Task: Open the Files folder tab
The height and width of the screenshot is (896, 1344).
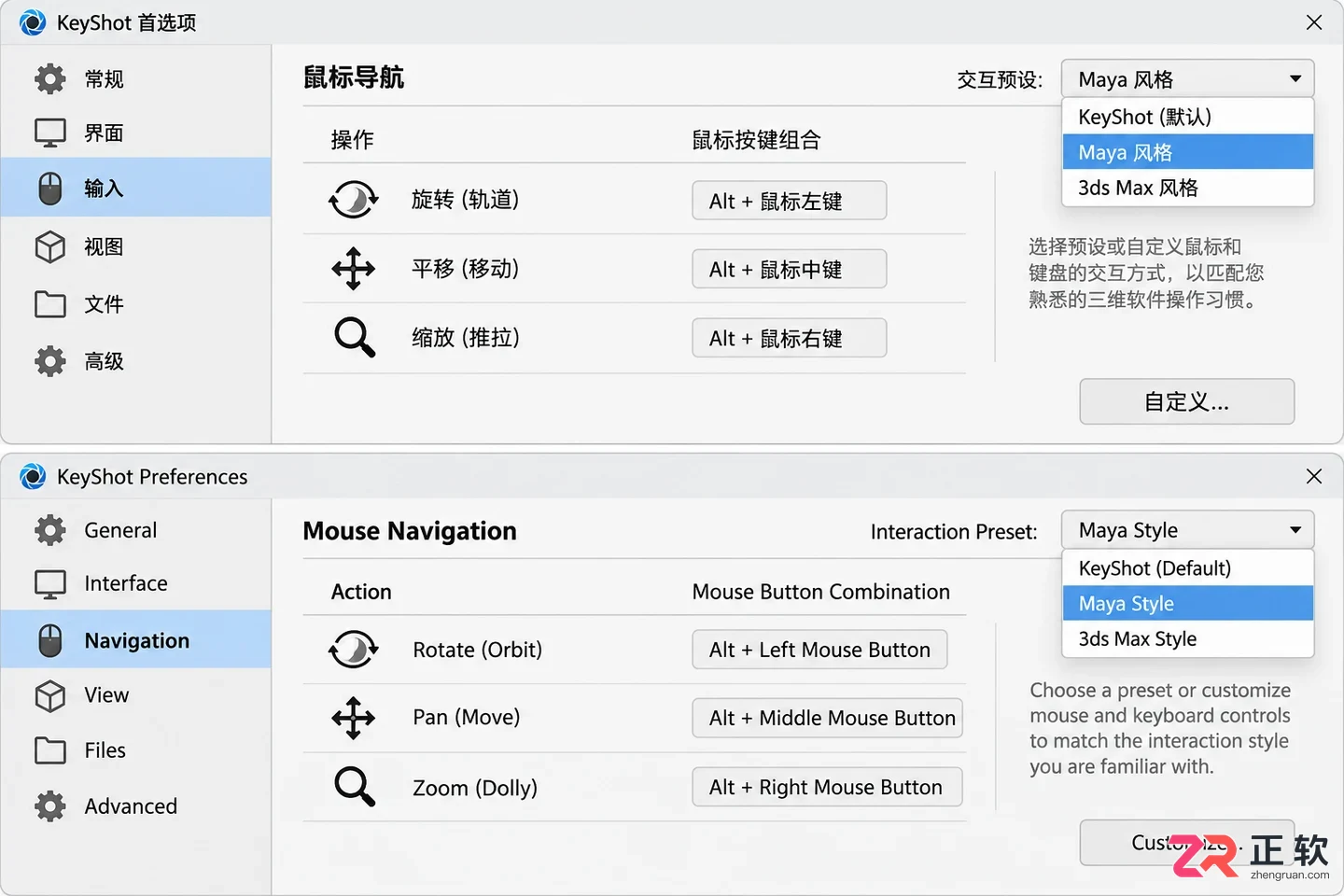Action: point(136,750)
